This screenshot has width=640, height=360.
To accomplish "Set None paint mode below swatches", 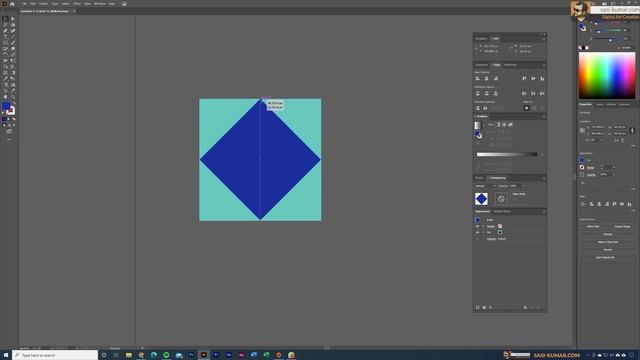I will [x=13, y=119].
